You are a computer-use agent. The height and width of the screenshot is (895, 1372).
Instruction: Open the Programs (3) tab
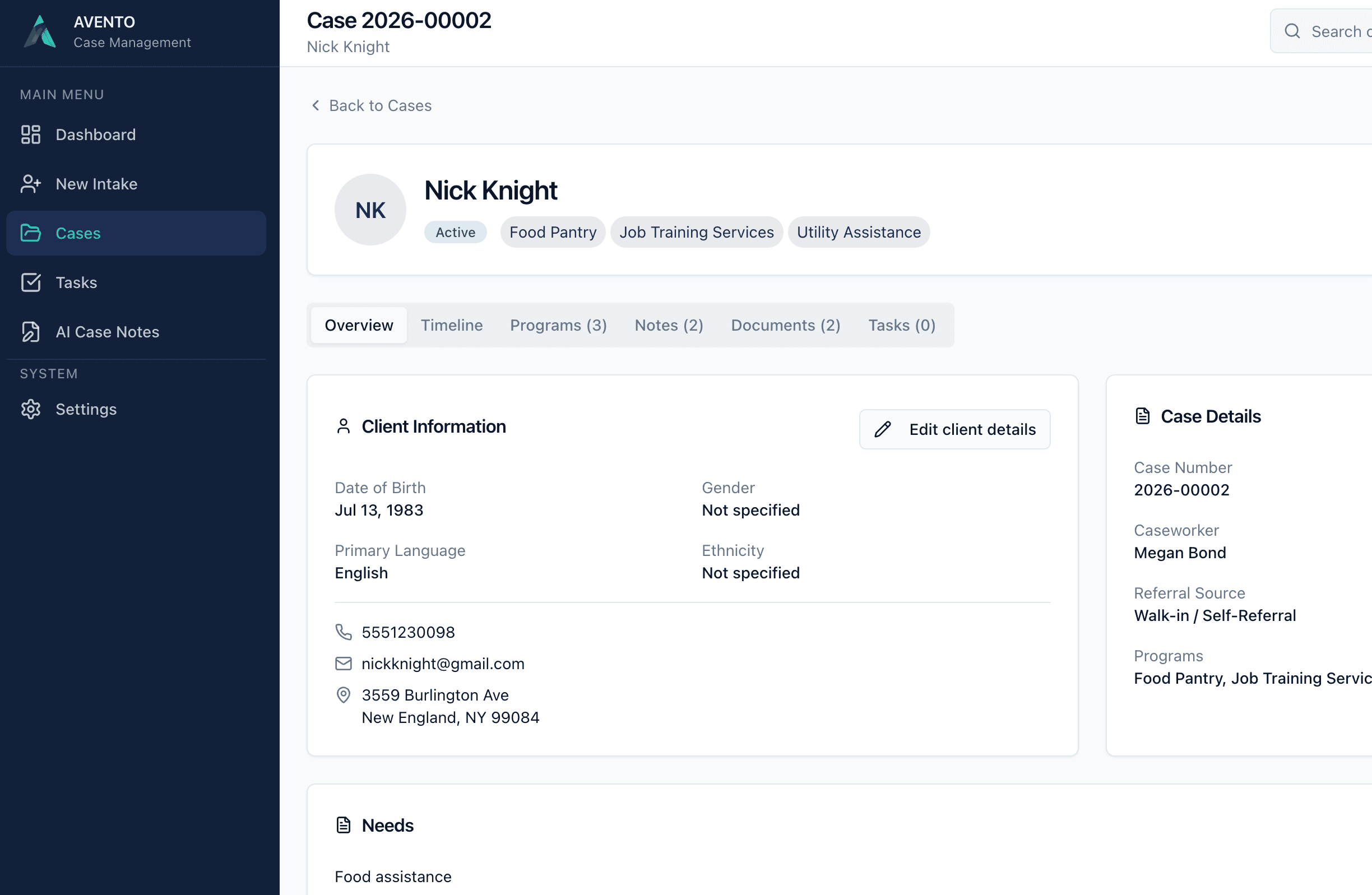[558, 325]
